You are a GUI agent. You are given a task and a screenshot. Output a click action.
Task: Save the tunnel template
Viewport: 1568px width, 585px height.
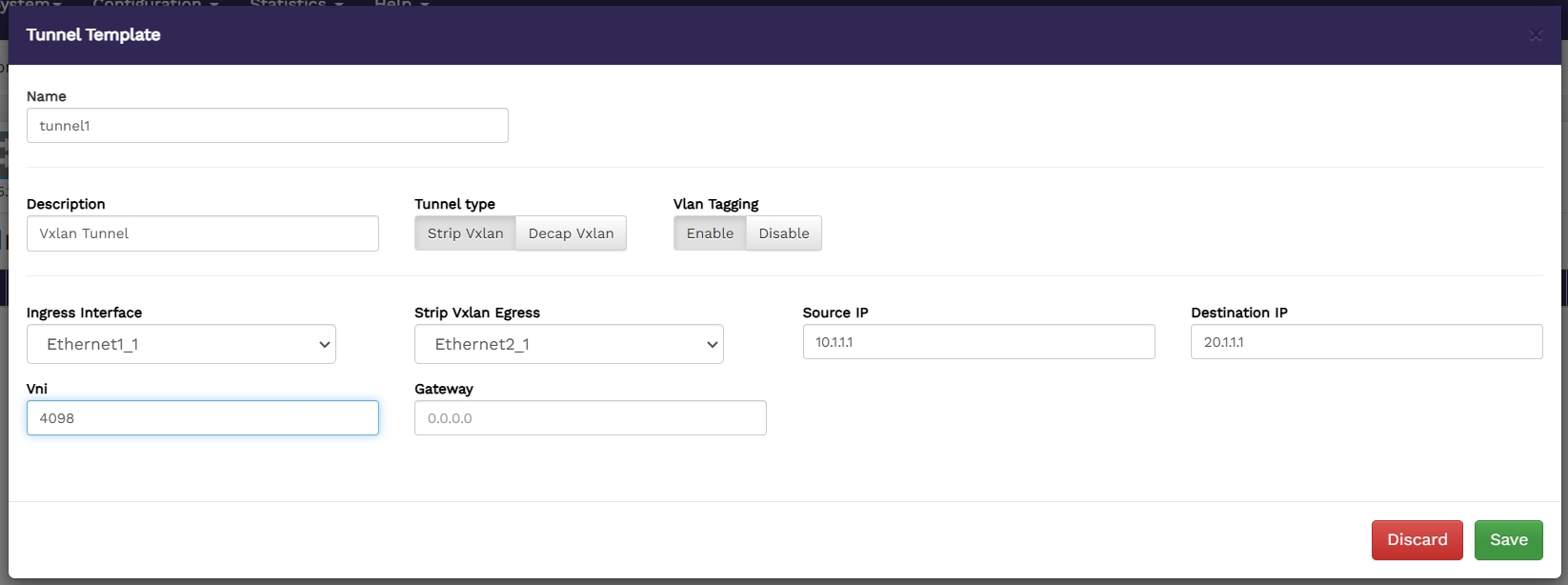(1508, 539)
